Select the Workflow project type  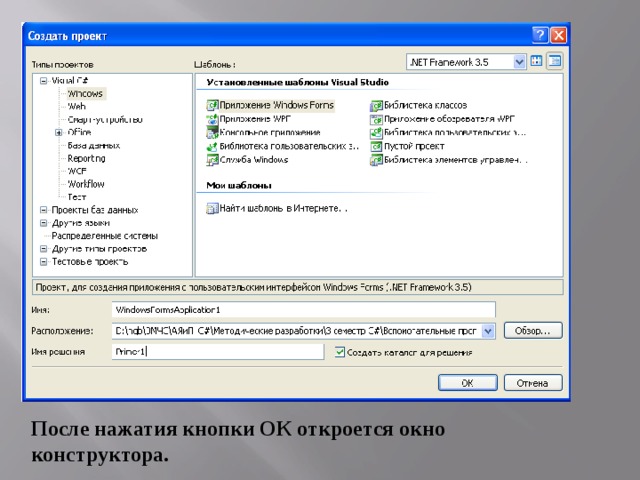[86, 184]
